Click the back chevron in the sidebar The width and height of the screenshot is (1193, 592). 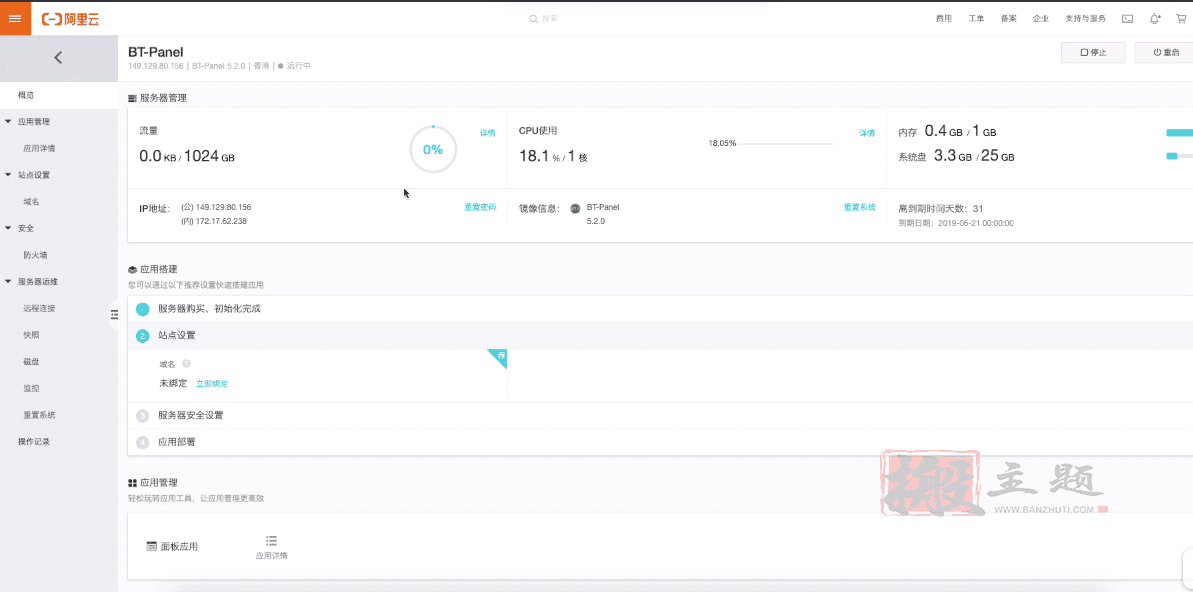coord(58,58)
